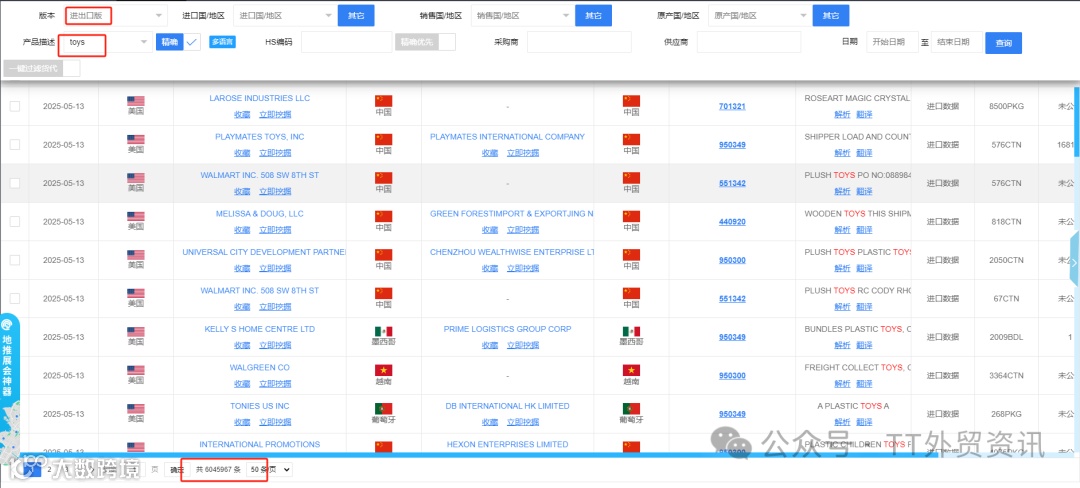Open the 产品描述 dropdown containing toys
The image size is (1080, 488).
pyautogui.click(x=106, y=42)
